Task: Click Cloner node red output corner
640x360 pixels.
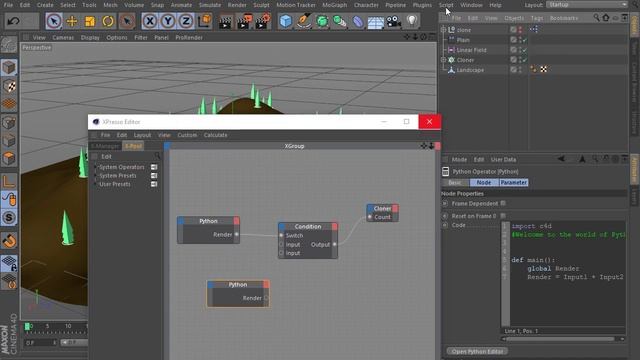Action: tap(395, 209)
